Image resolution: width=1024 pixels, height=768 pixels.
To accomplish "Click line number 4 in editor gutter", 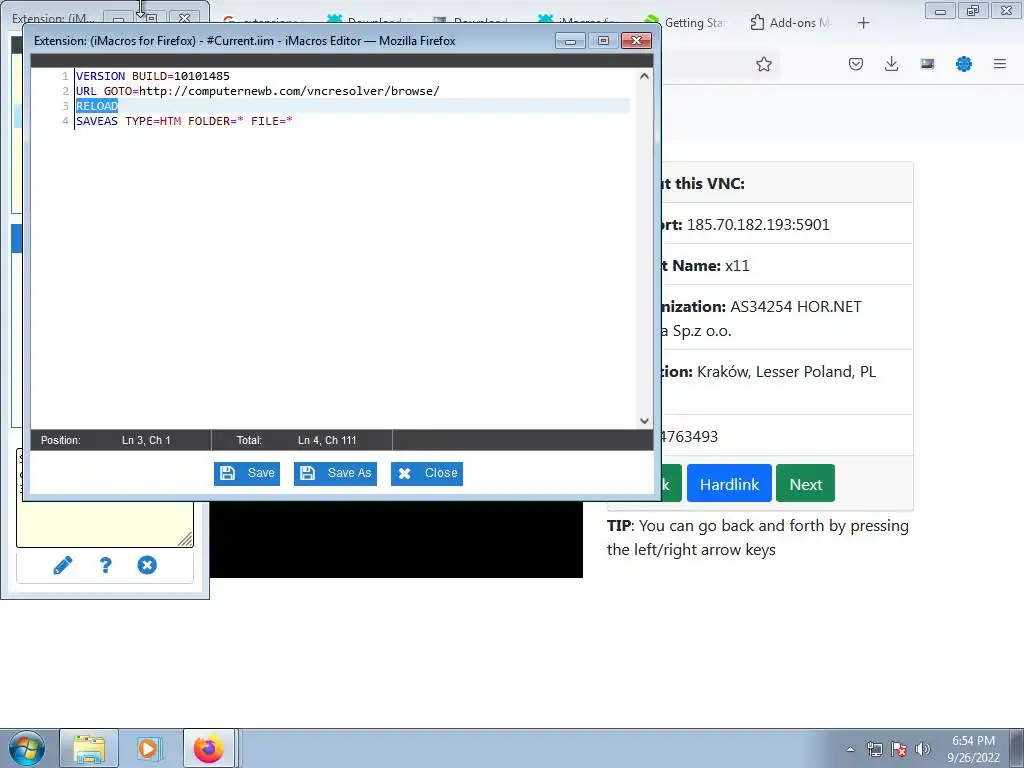I will (x=65, y=121).
